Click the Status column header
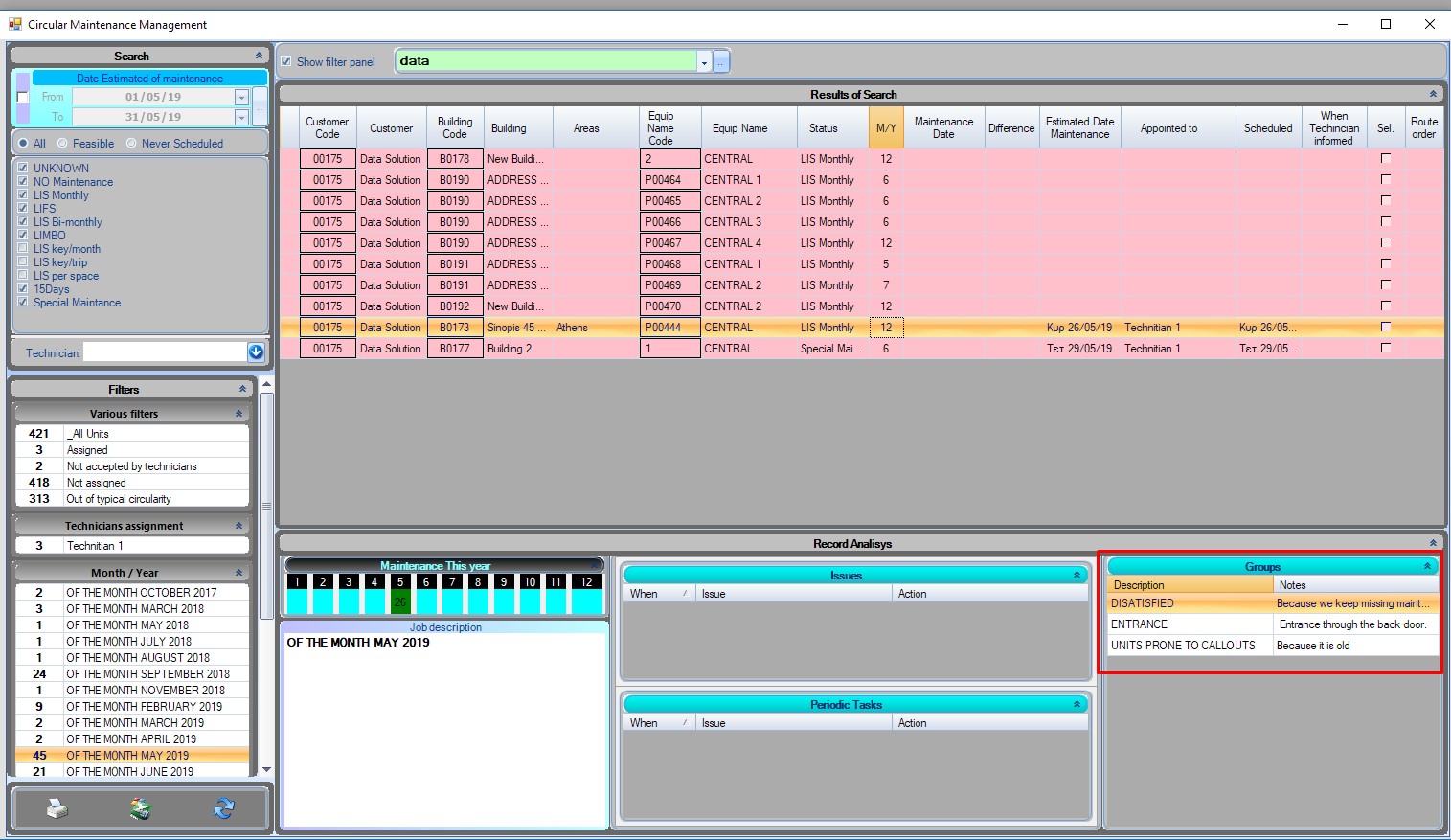Viewport: 1451px width, 840px height. tap(823, 128)
